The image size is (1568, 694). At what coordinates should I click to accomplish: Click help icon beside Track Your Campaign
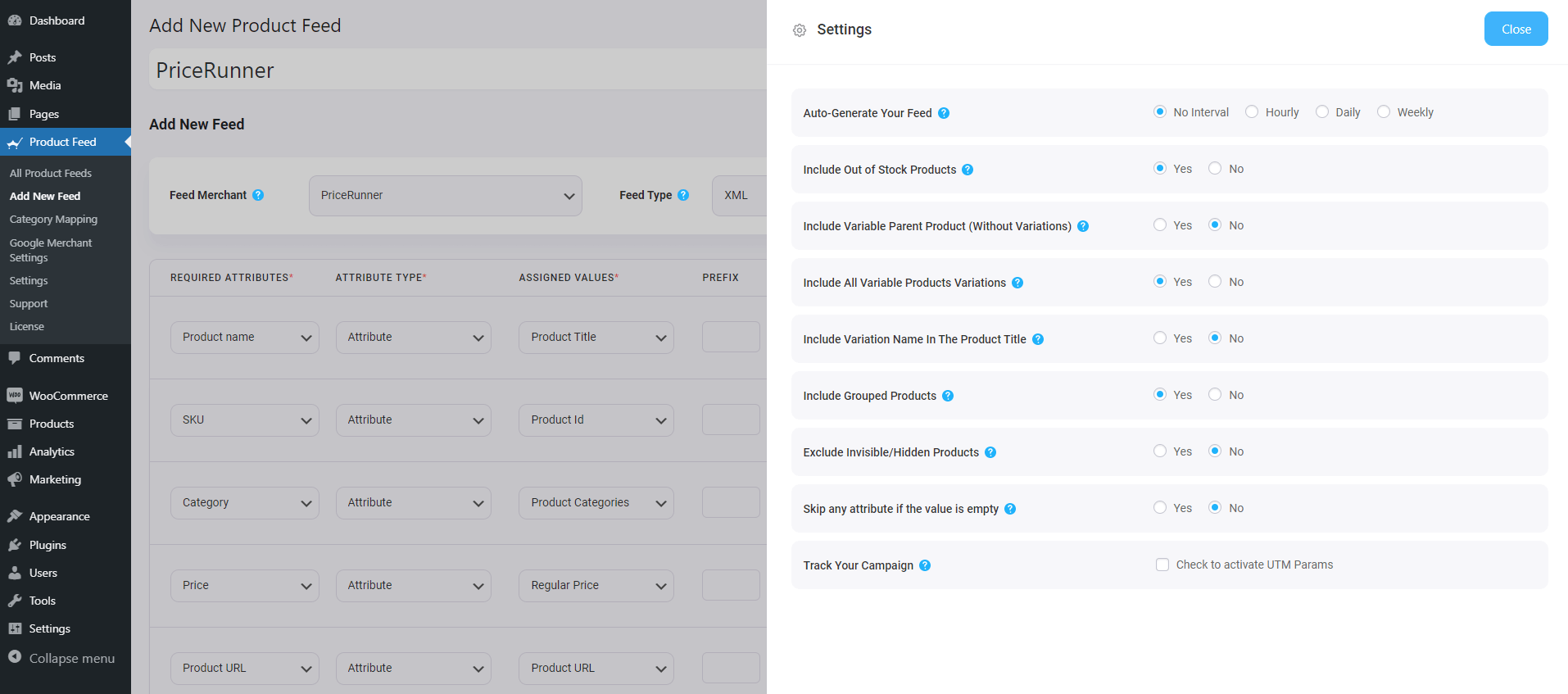pyautogui.click(x=925, y=565)
